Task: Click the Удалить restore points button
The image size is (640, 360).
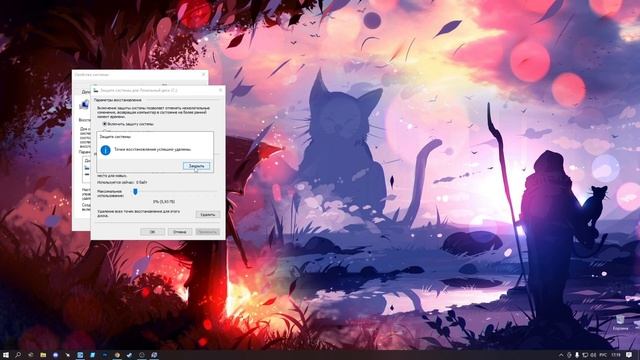Action: (208, 214)
